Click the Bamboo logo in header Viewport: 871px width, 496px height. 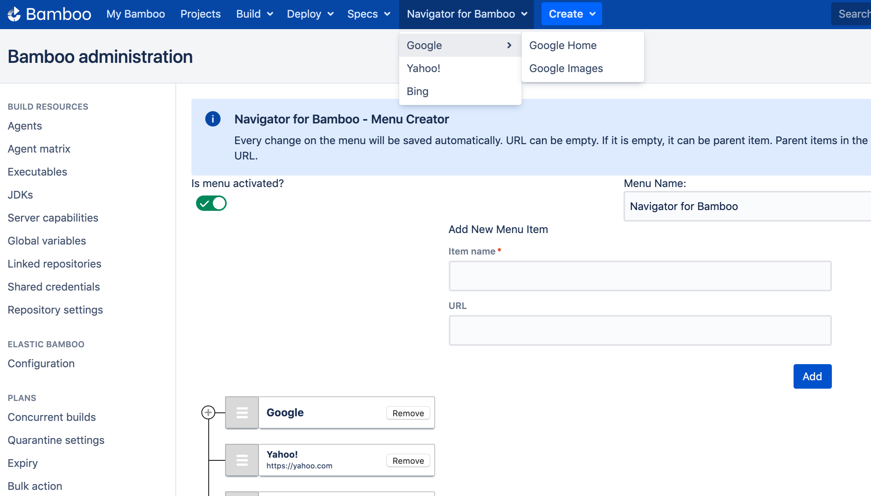pyautogui.click(x=49, y=14)
